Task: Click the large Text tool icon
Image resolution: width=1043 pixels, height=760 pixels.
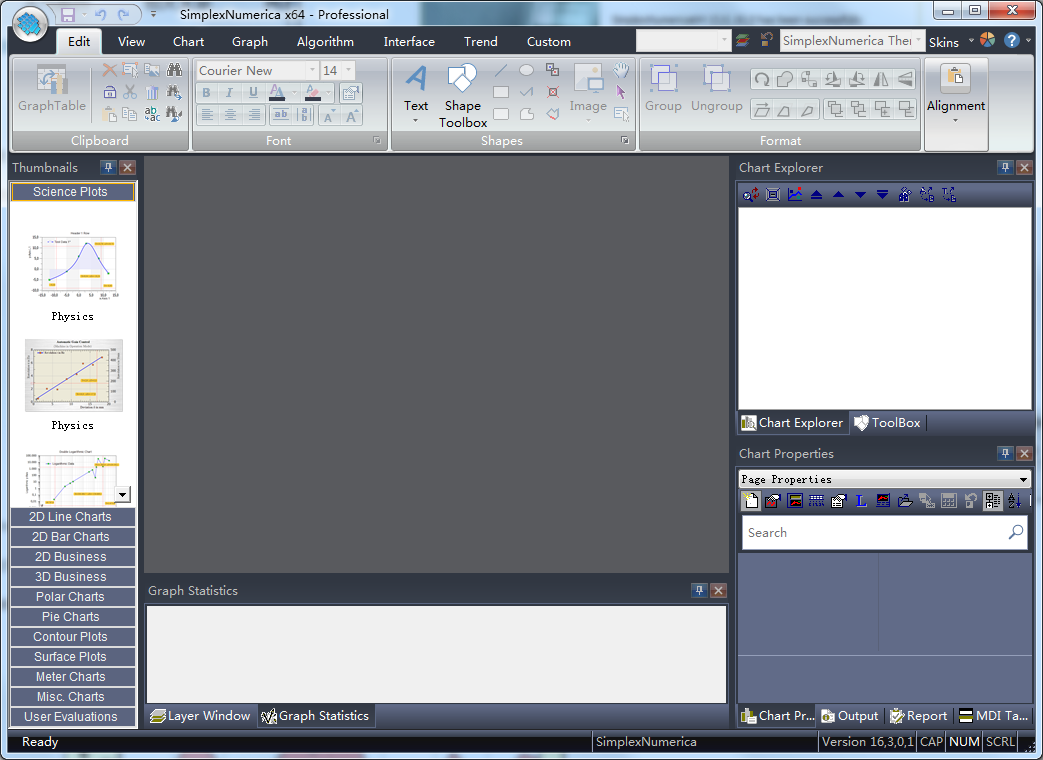Action: 416,79
